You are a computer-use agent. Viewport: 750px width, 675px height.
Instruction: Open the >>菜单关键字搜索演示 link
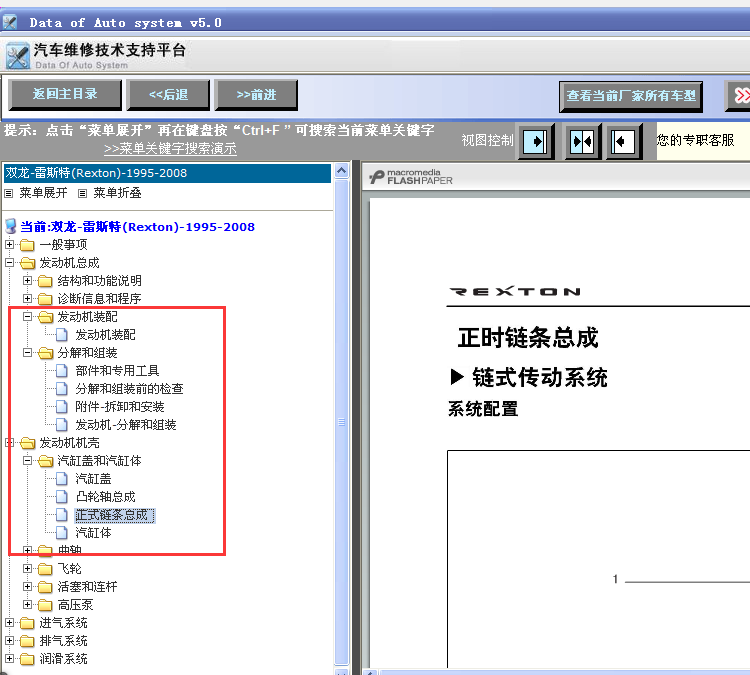click(170, 148)
